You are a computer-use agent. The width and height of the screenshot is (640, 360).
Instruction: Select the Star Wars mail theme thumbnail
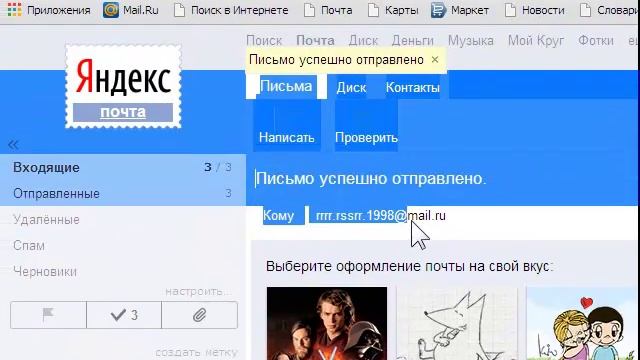tap(327, 323)
